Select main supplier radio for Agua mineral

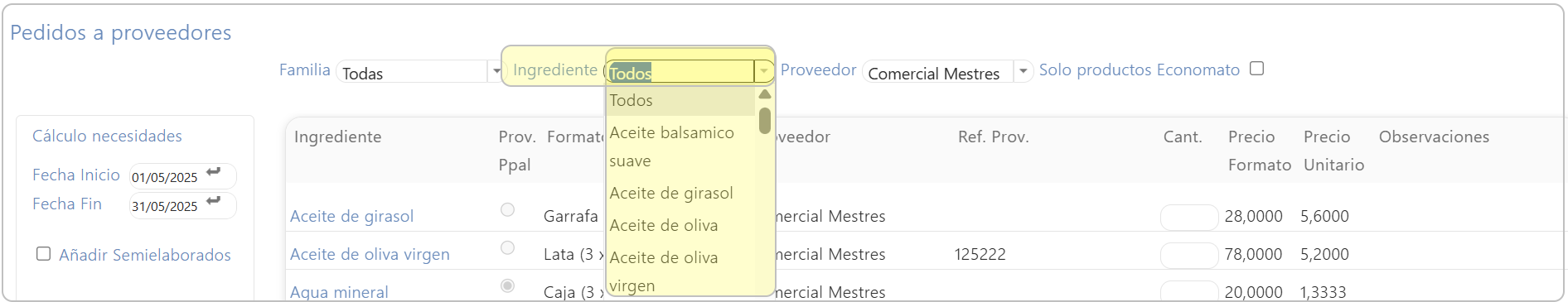tap(508, 286)
